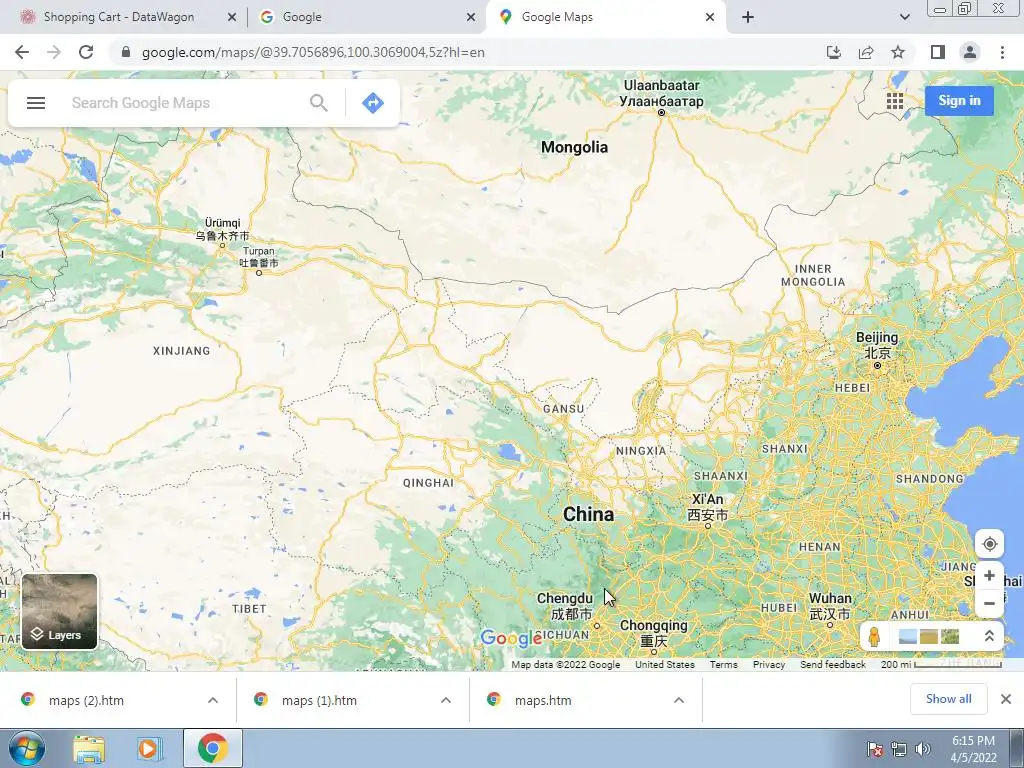1024x768 pixels.
Task: Open the tab search dropdown
Action: (904, 18)
